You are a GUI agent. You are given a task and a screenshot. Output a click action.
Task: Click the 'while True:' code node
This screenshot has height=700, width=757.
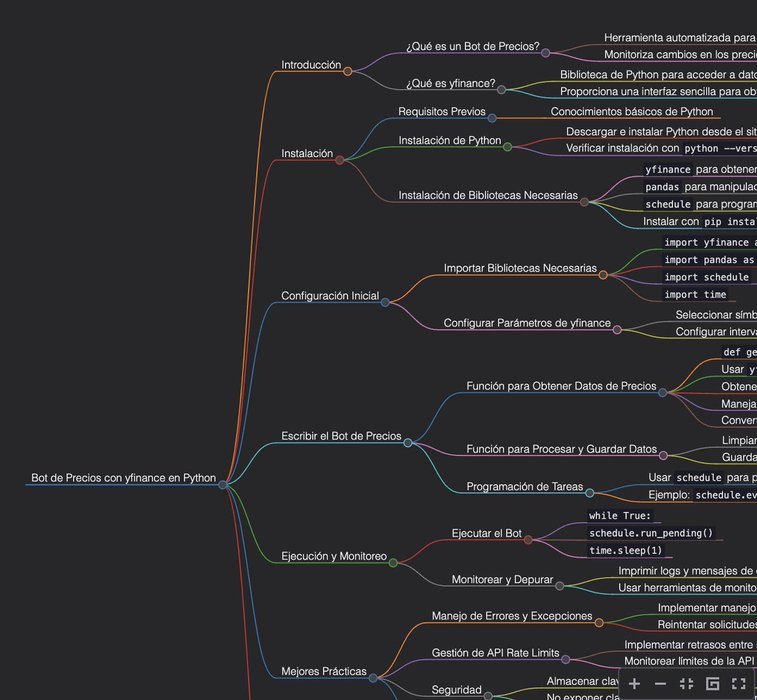pos(620,516)
